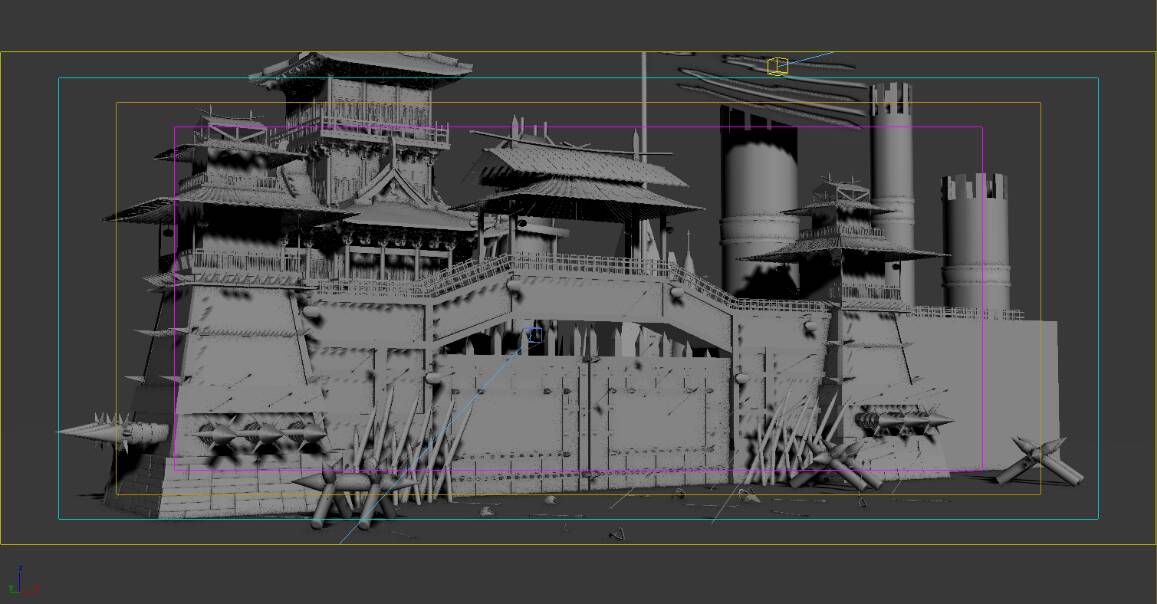Select the tall flagpole behind the center pavilion
Image resolution: width=1157 pixels, height=604 pixels.
(643, 107)
